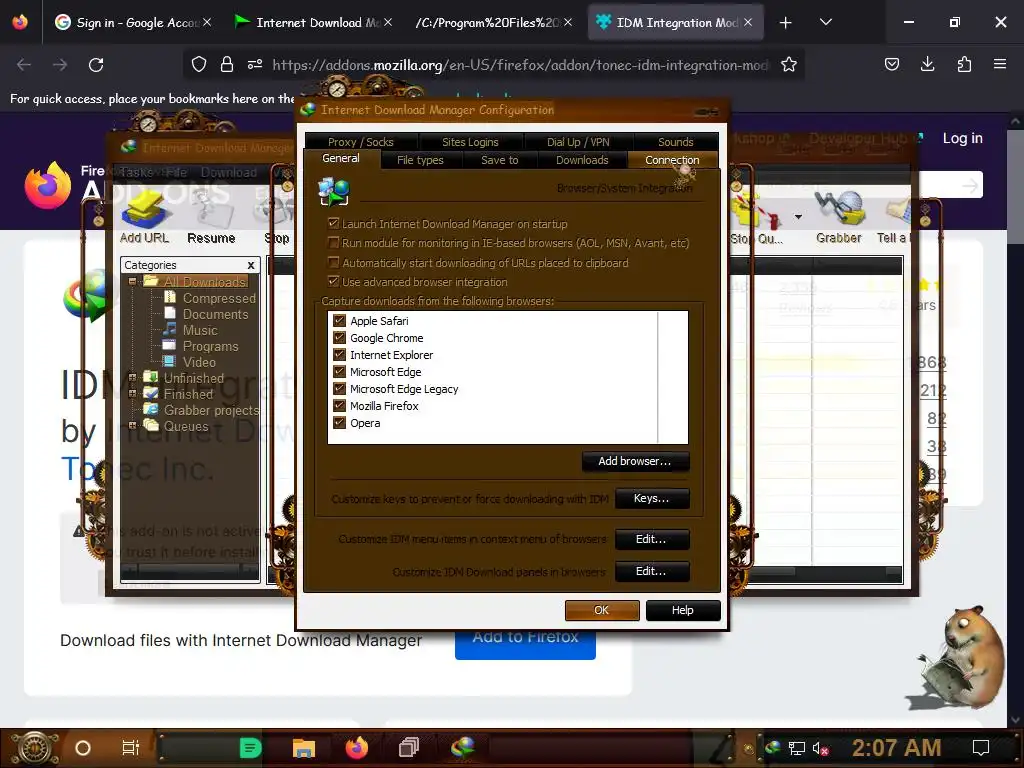Click Cortana circle icon on taskbar
The height and width of the screenshot is (768, 1024).
[83, 748]
